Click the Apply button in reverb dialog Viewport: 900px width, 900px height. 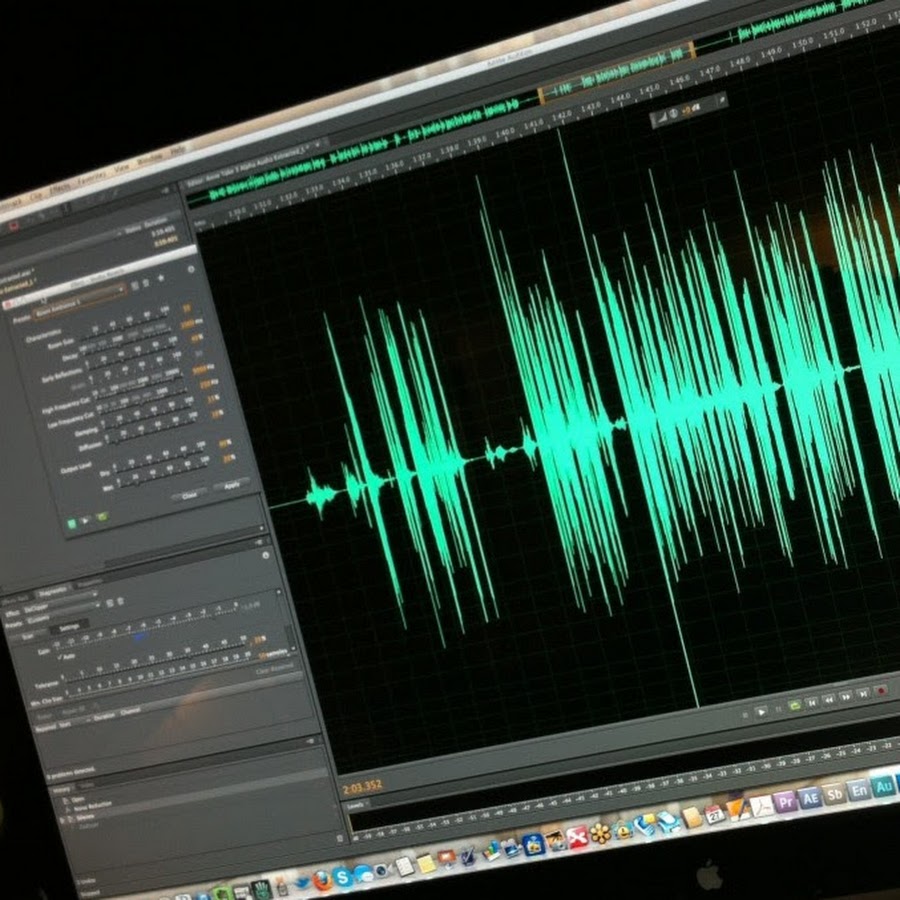tap(230, 484)
